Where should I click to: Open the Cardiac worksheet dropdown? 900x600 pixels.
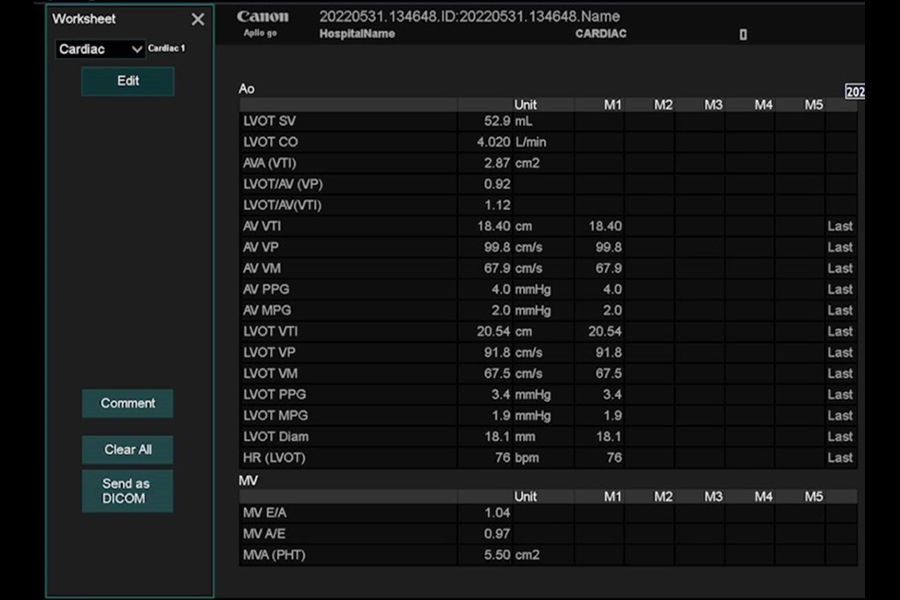[x=99, y=49]
